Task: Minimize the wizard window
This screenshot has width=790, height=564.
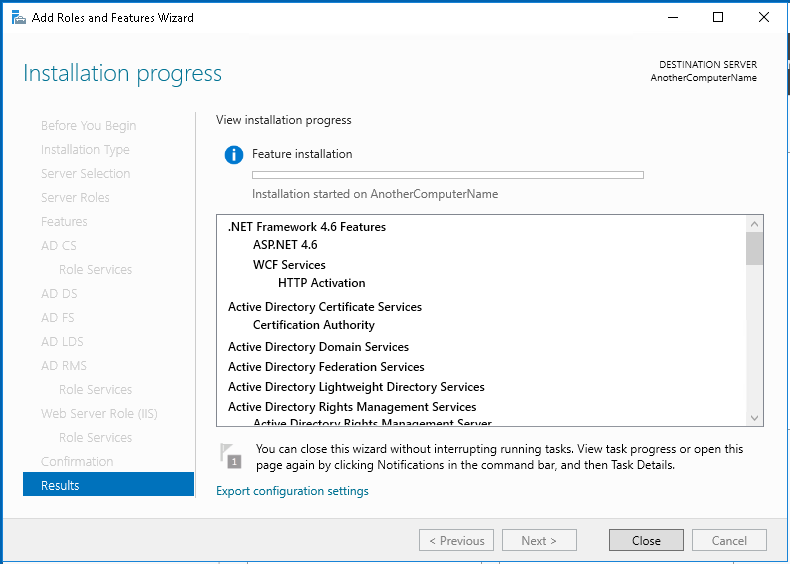Action: tap(672, 17)
